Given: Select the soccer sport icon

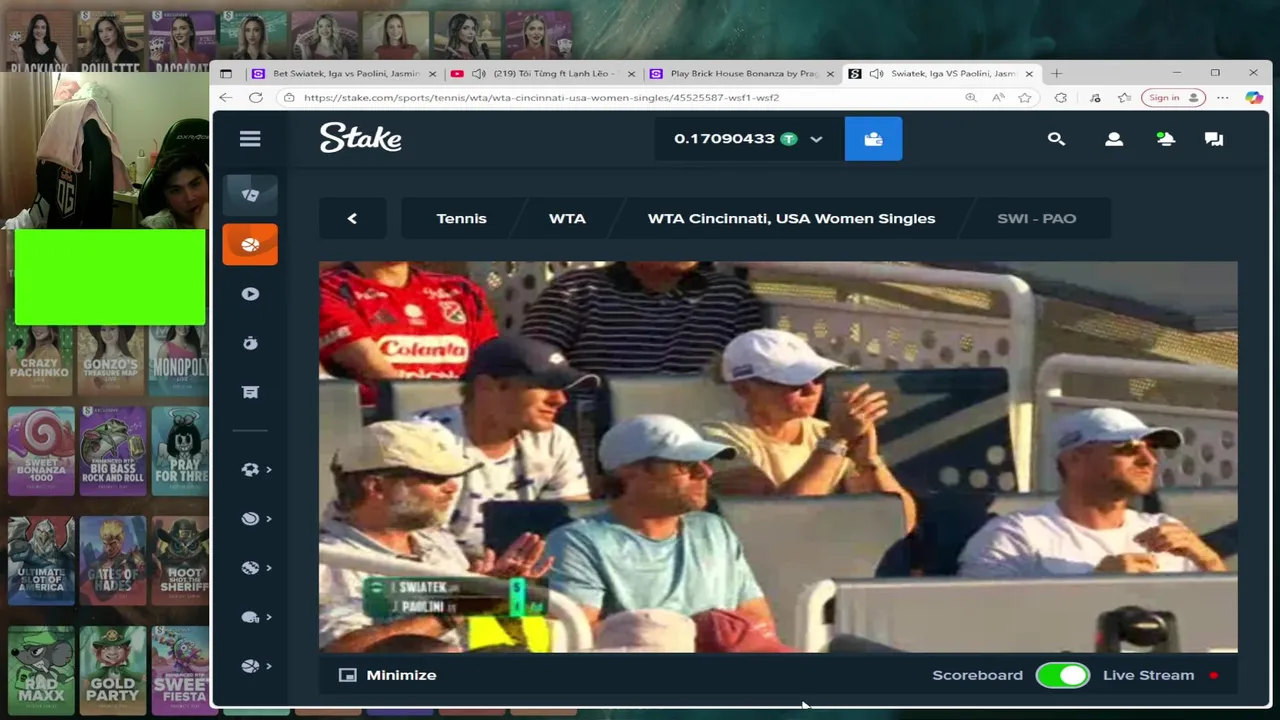Looking at the screenshot, I should 250,469.
